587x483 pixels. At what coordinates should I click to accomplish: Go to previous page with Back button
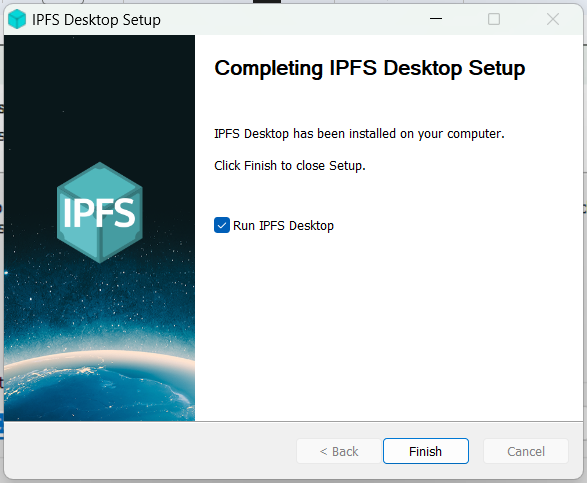[x=339, y=451]
